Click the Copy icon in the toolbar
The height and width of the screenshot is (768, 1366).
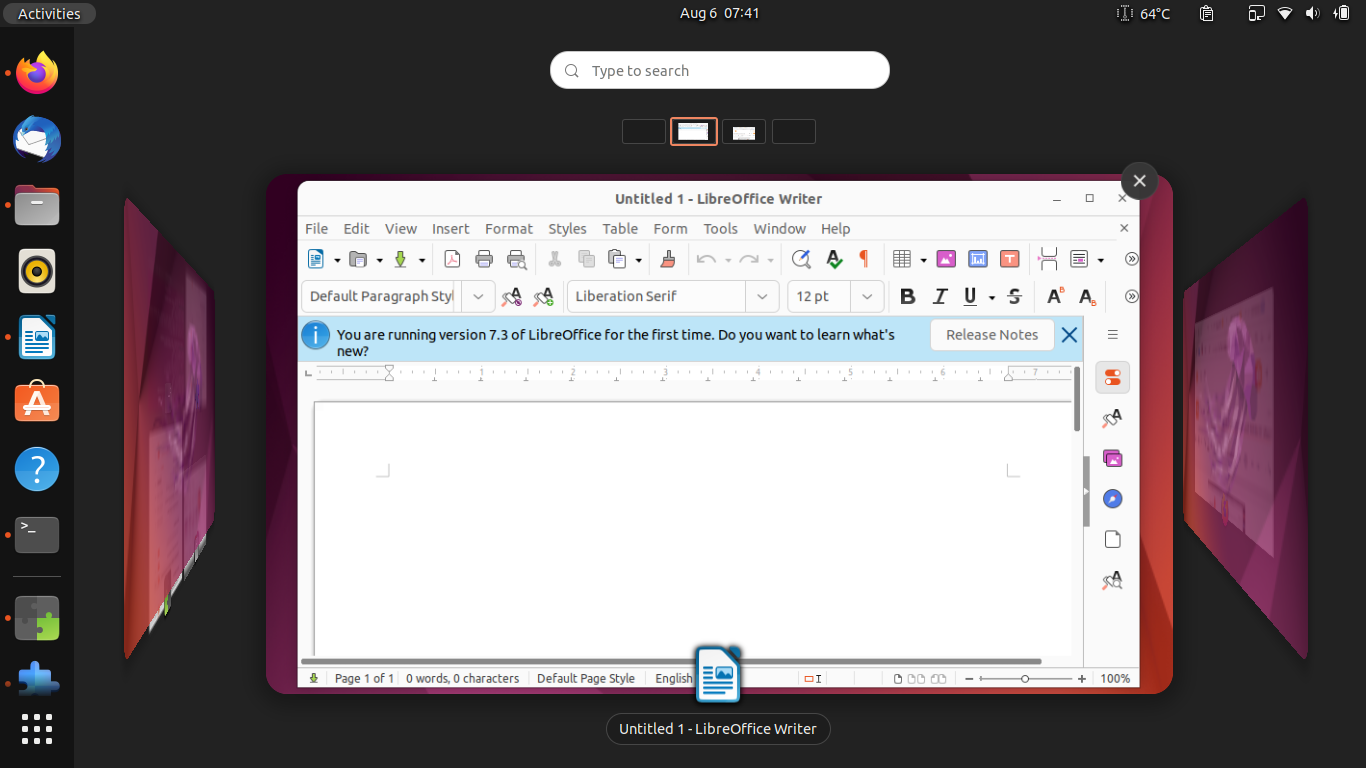click(586, 259)
